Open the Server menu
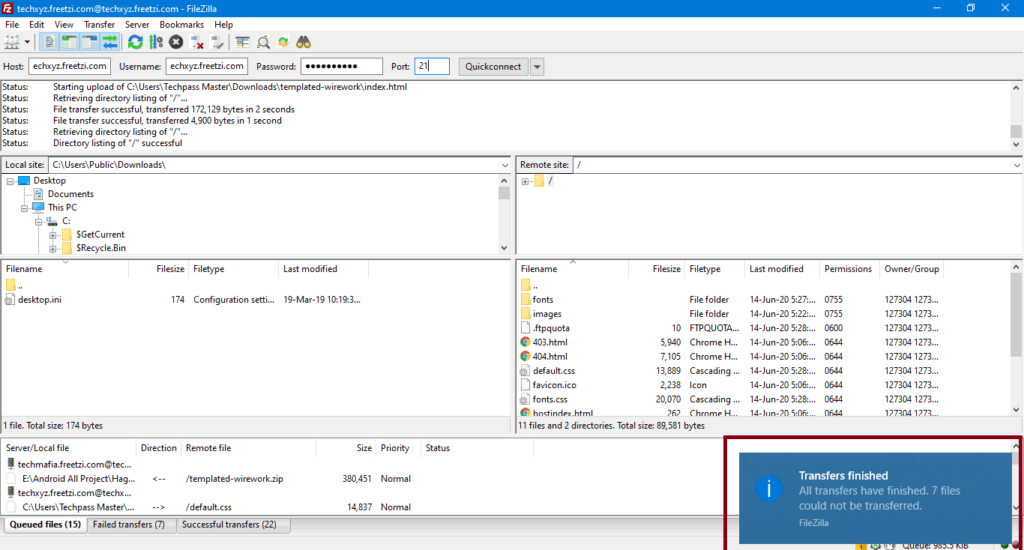 click(x=136, y=24)
